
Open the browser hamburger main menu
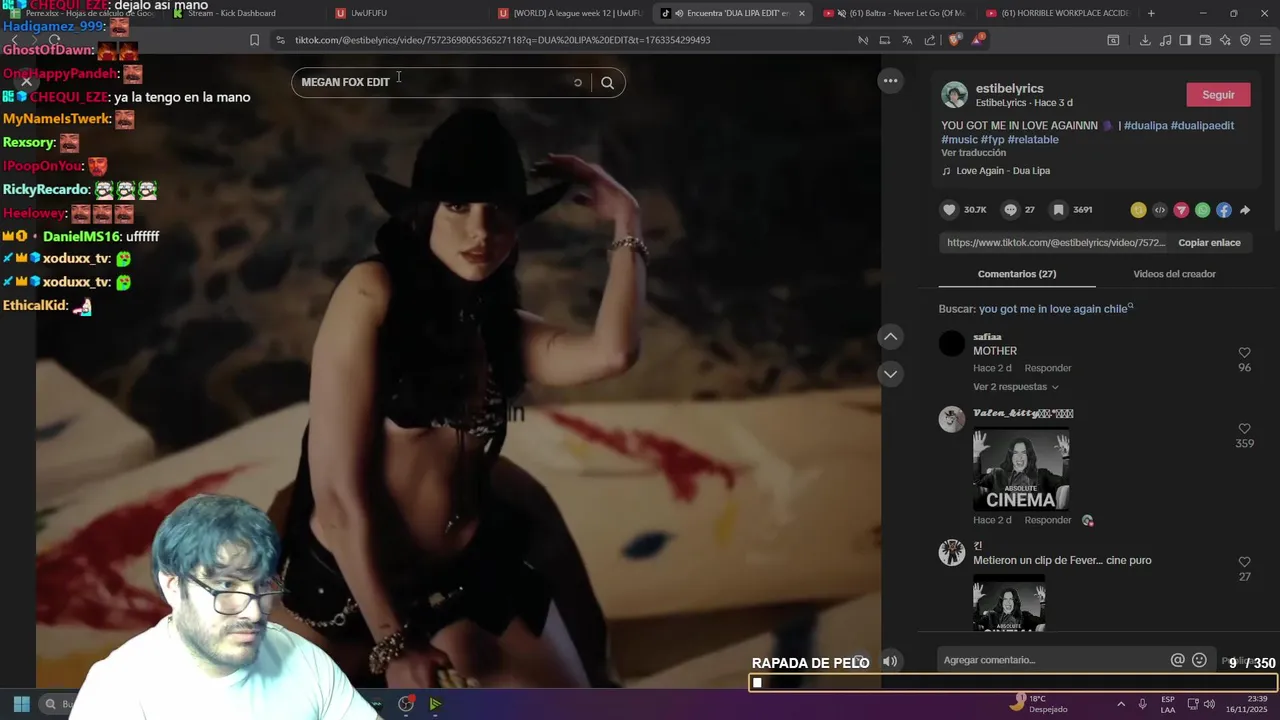[1265, 40]
